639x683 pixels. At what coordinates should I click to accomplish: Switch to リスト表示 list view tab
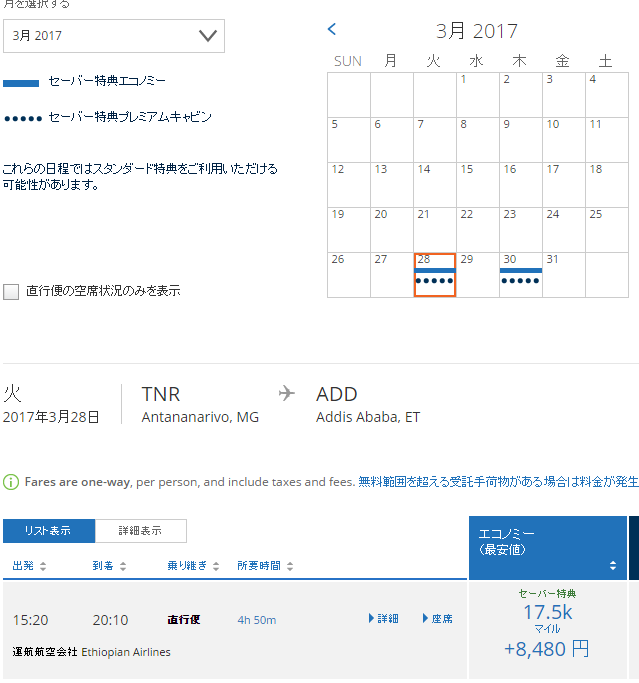49,531
